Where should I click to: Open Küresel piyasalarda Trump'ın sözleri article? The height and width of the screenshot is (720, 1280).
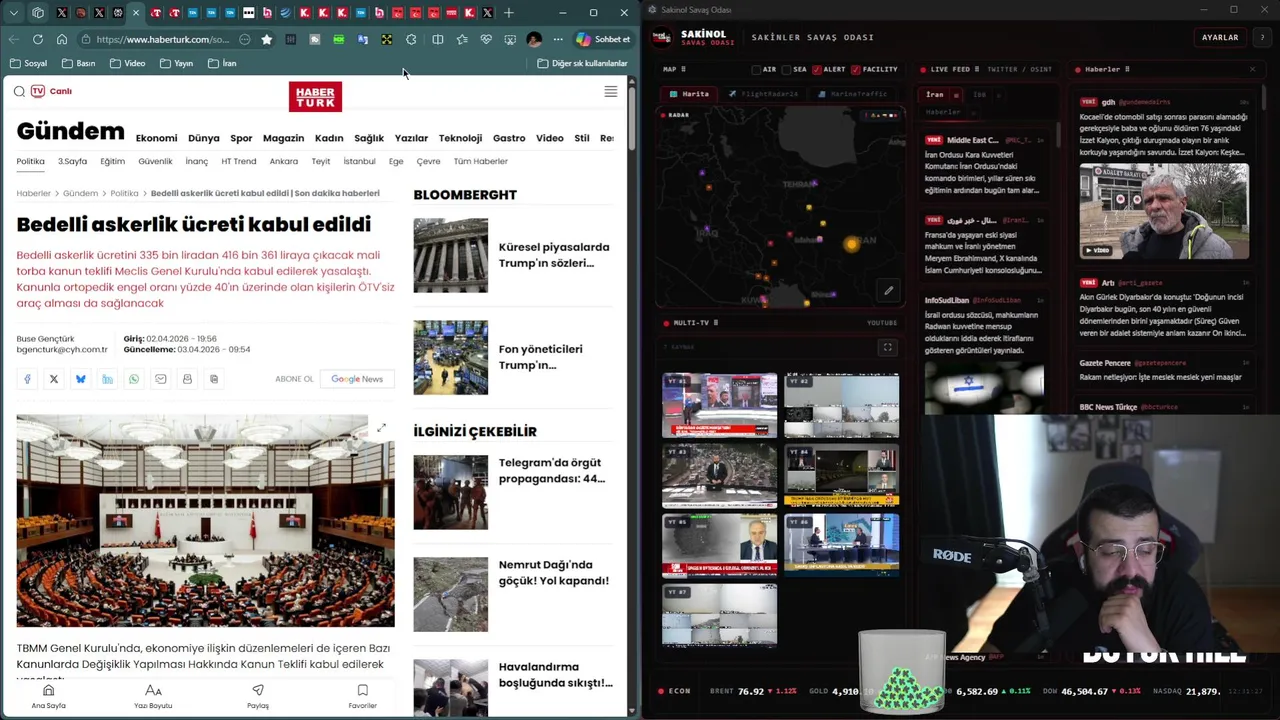coord(512,255)
